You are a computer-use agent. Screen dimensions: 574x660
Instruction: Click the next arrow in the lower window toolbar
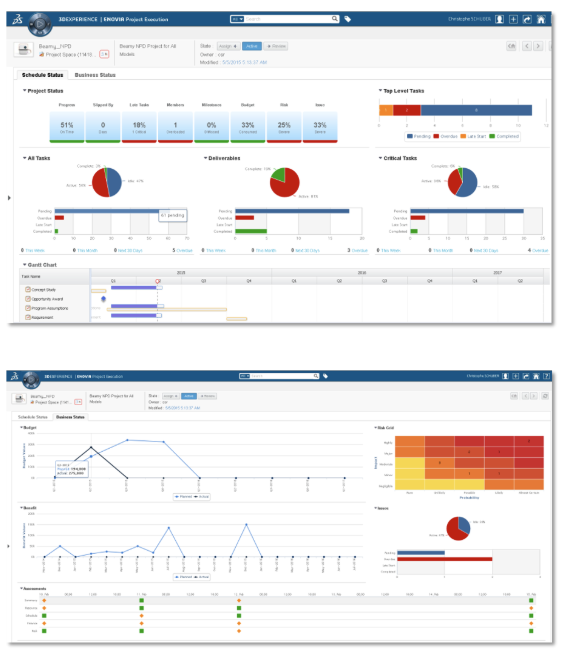point(534,396)
